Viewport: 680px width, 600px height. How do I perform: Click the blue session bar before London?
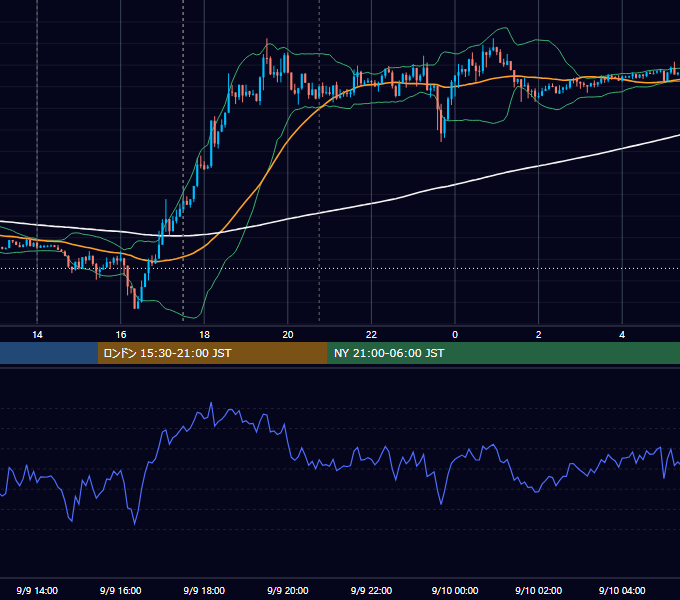pos(49,353)
